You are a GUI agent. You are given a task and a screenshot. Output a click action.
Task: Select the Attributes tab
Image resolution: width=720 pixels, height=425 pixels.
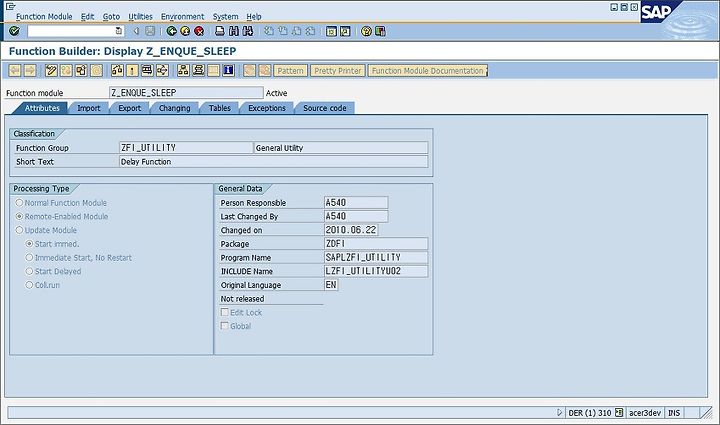click(x=42, y=108)
